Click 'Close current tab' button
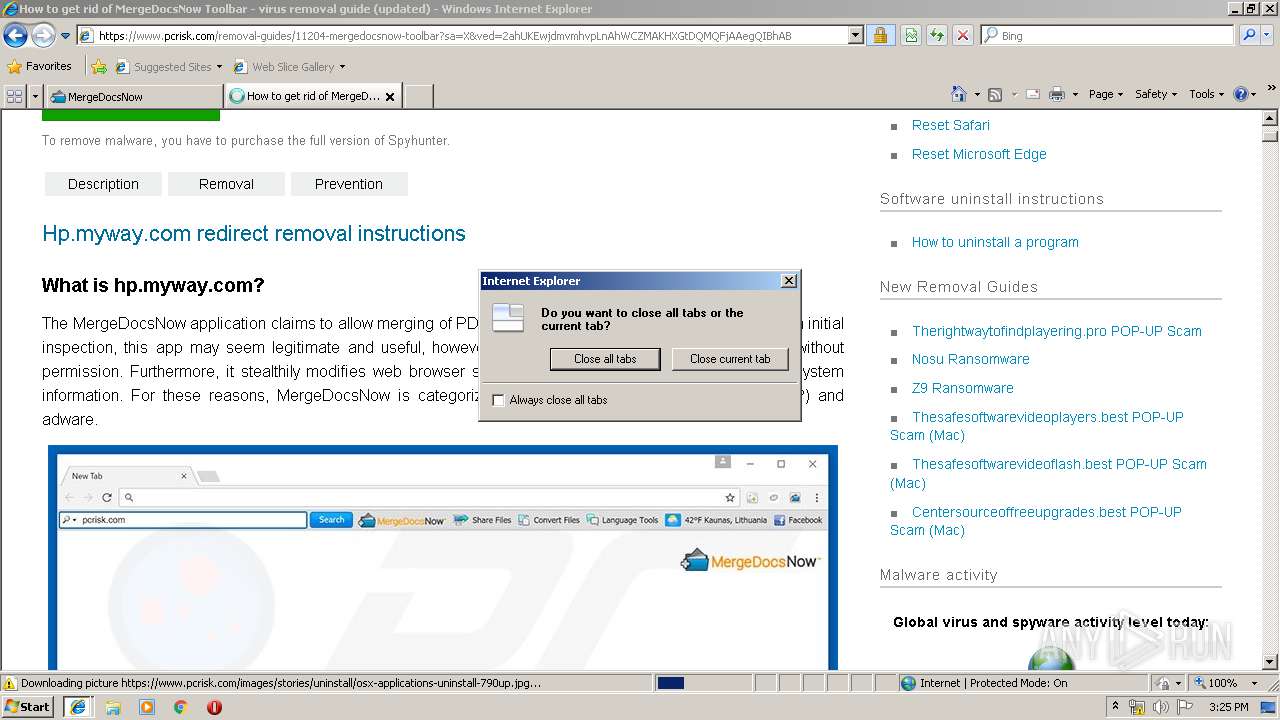Screen dimensions: 1280x720 point(730,359)
